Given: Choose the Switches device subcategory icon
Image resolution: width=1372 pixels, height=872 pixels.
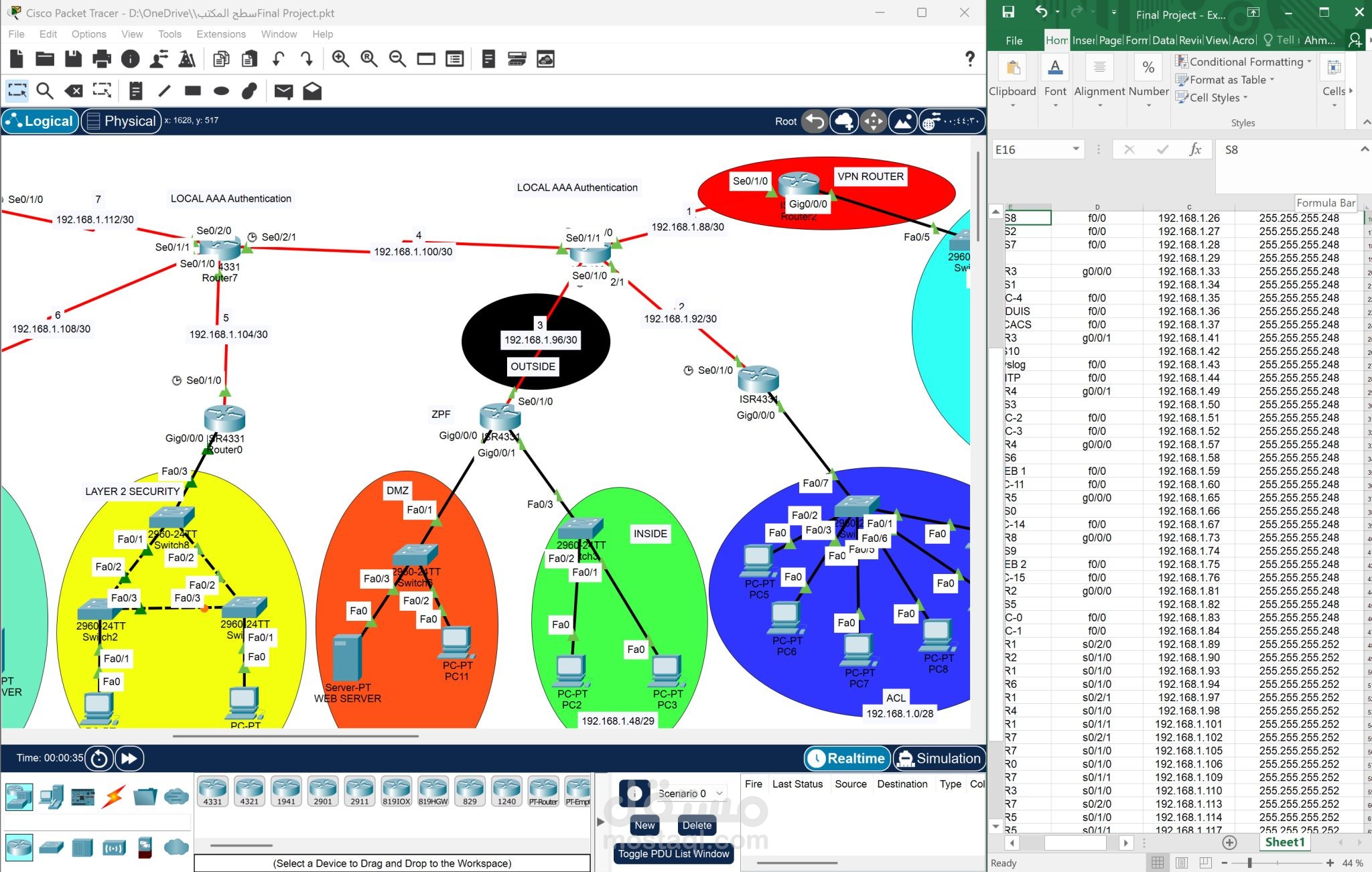Looking at the screenshot, I should point(52,848).
